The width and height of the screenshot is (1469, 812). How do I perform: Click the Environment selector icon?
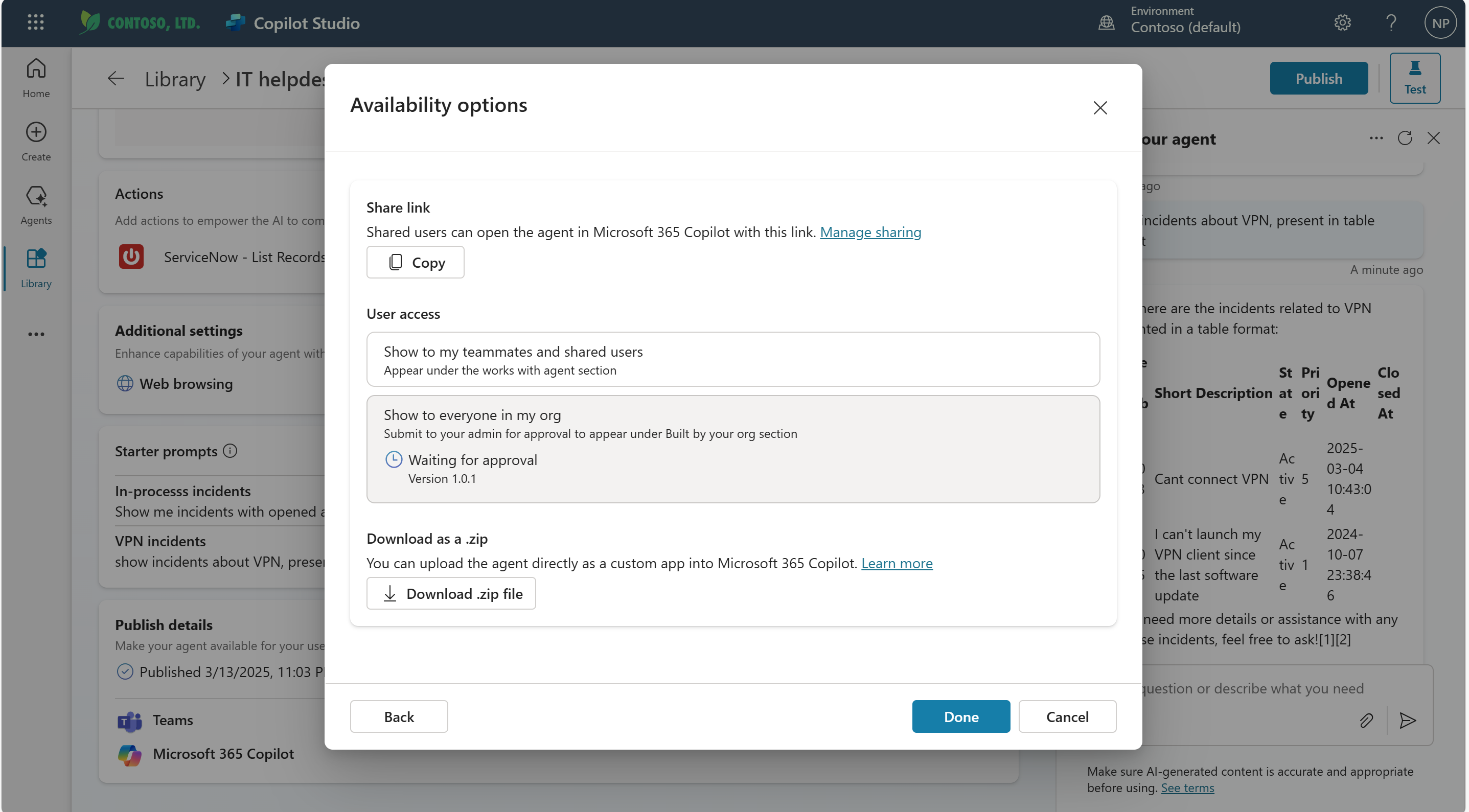[x=1107, y=21]
